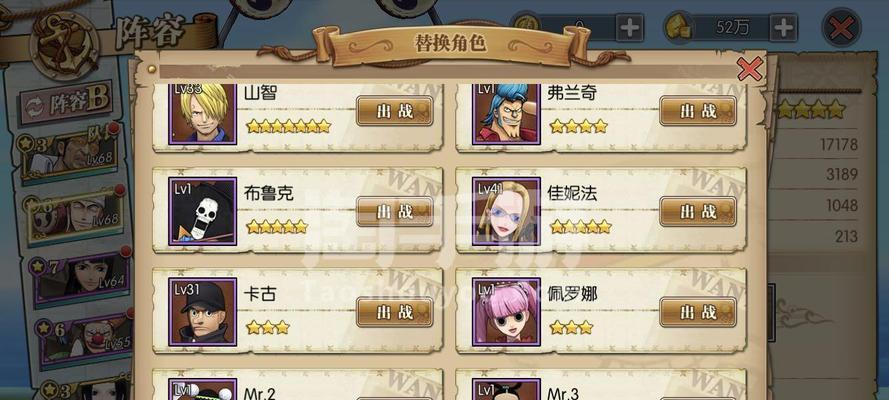Send 佩罗娜 out with 出战
The image size is (889, 400).
click(x=698, y=312)
